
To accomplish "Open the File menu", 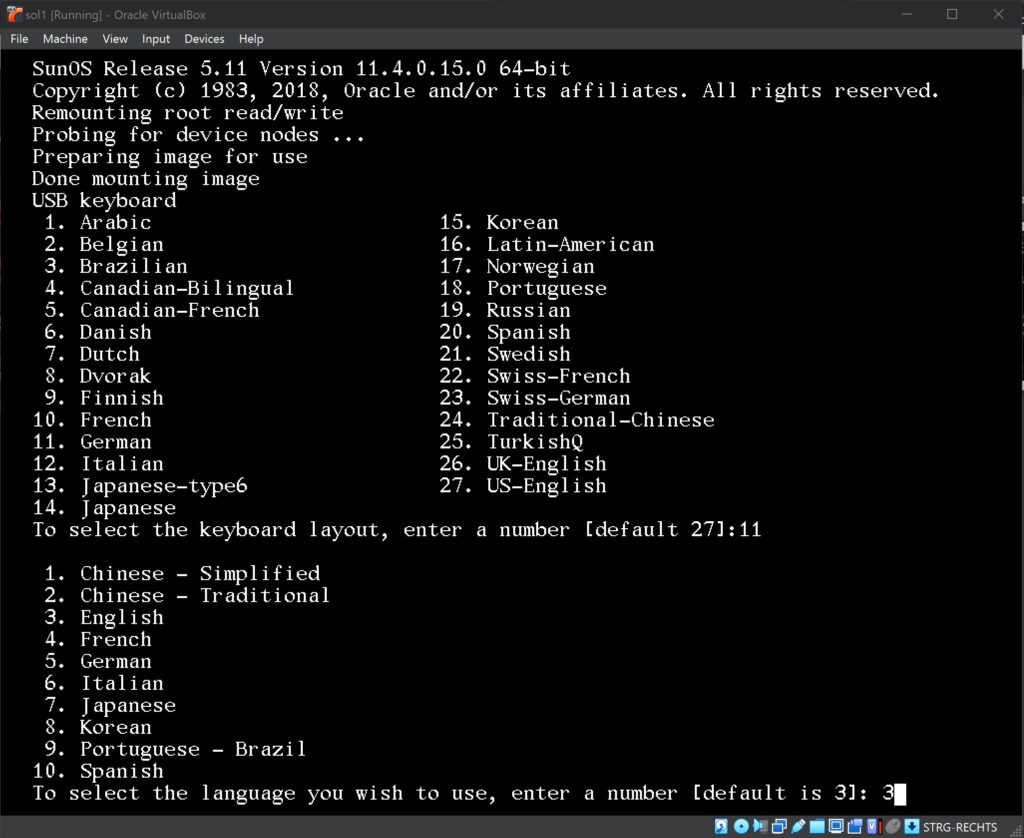I will click(x=20, y=39).
